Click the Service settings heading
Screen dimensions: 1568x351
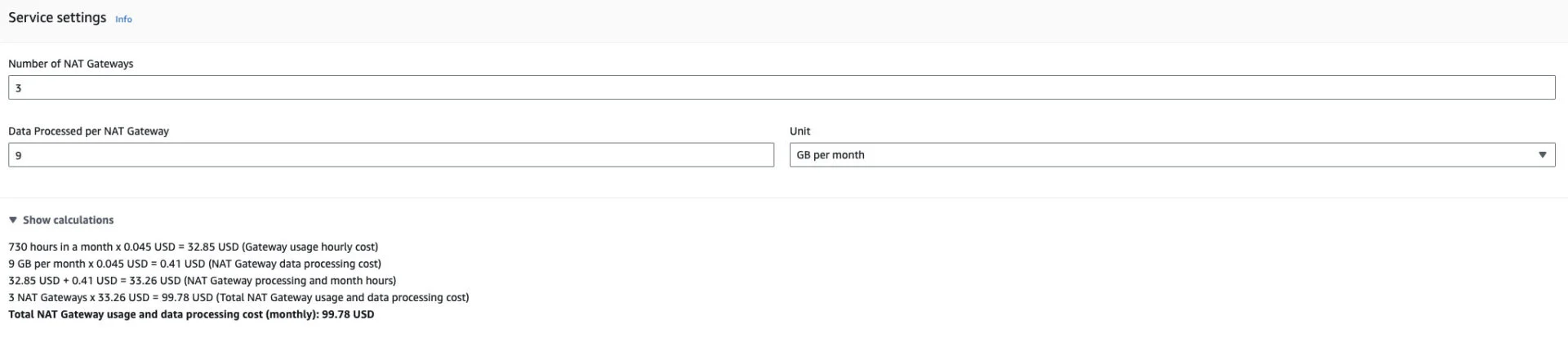pyautogui.click(x=57, y=17)
